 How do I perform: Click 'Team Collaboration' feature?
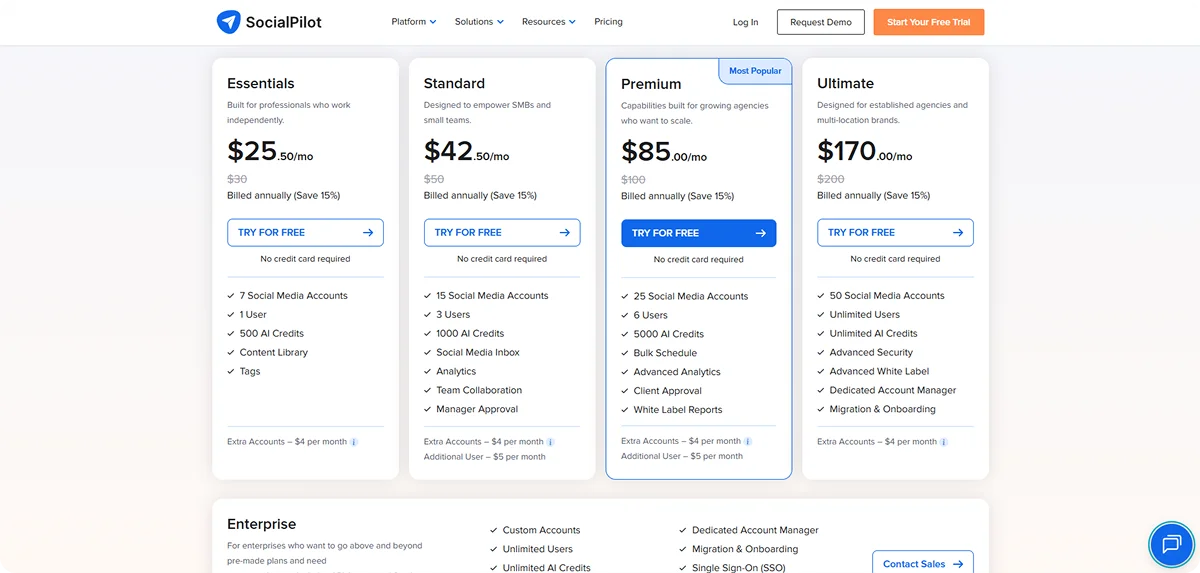pyautogui.click(x=479, y=391)
